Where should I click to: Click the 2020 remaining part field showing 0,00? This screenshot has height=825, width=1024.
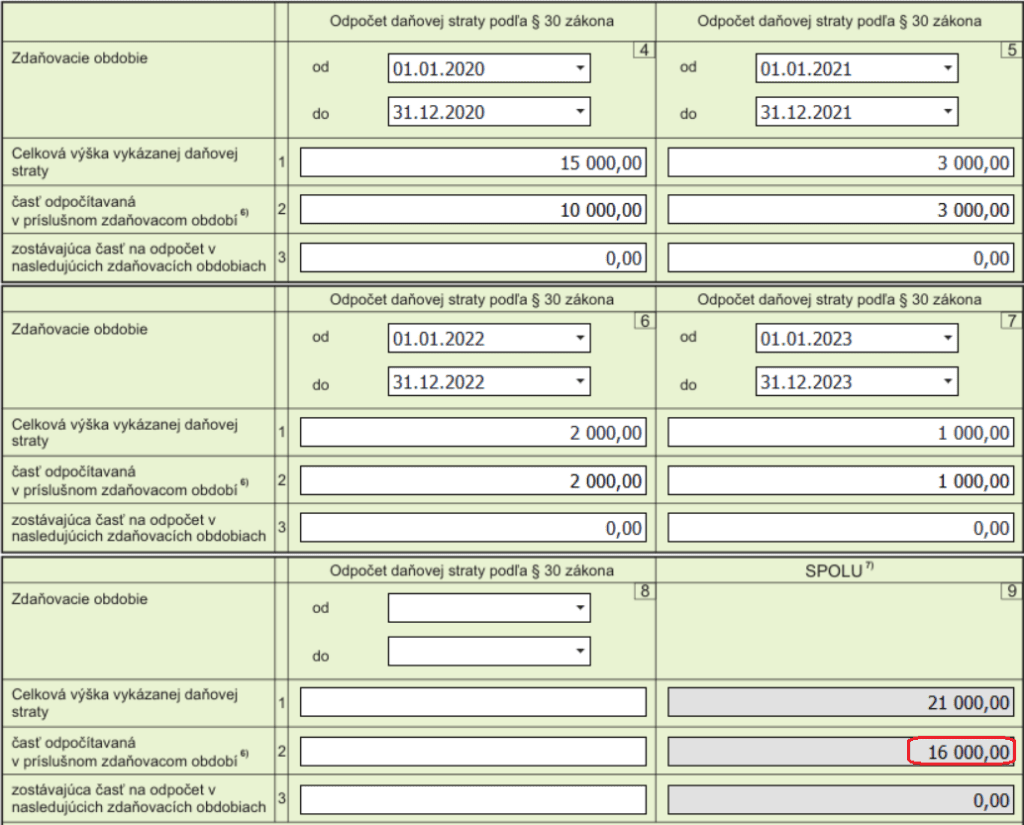pyautogui.click(x=473, y=258)
